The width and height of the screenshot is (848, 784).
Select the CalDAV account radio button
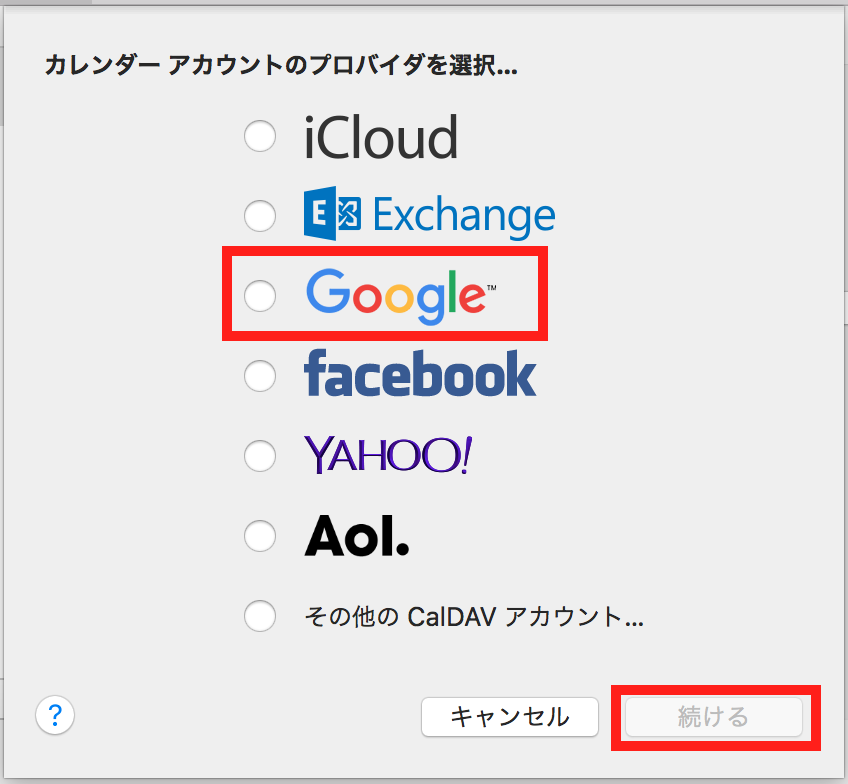(260, 616)
